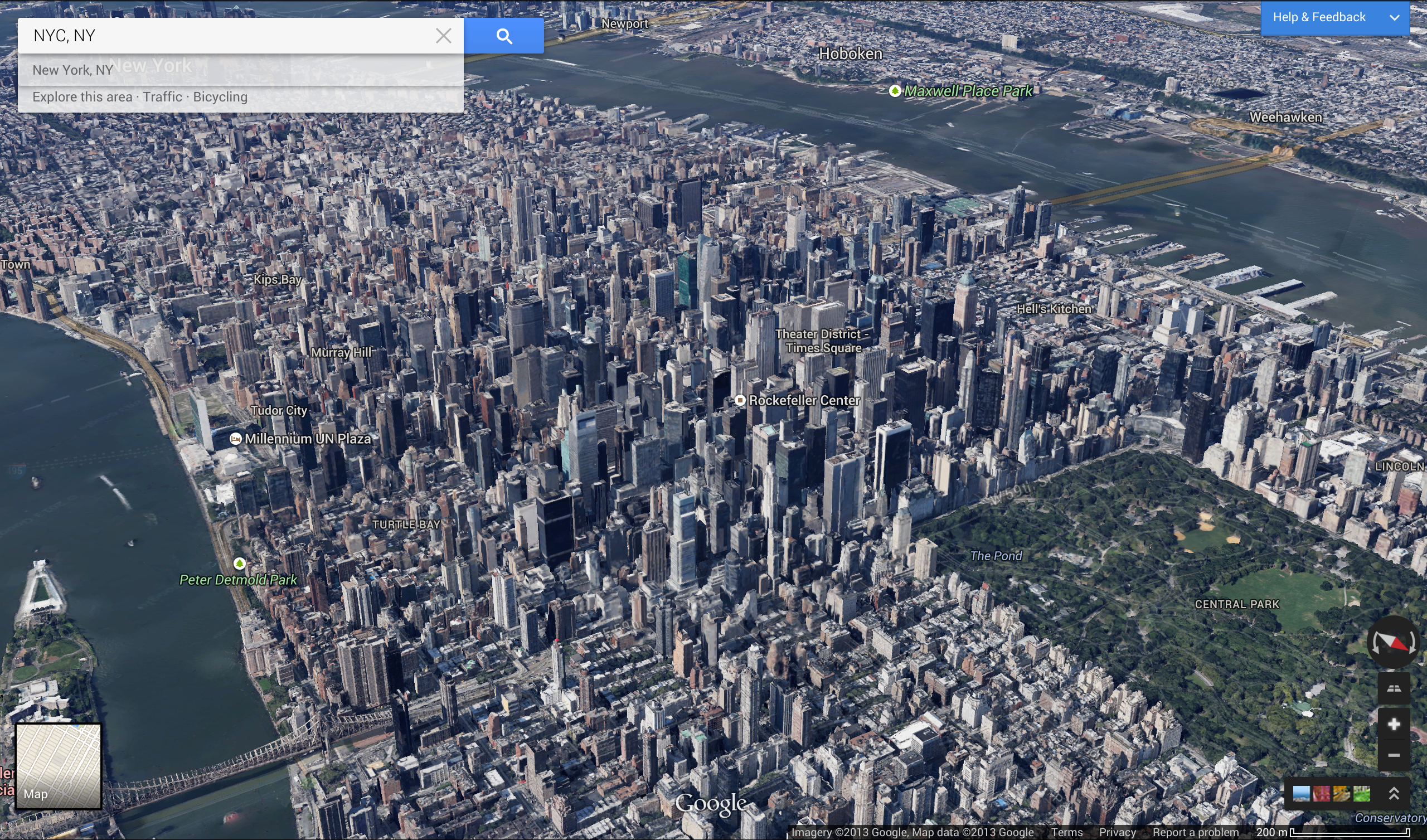Open the first blue sky photo thumbnail
Viewport: 1427px width, 840px height.
click(1300, 794)
